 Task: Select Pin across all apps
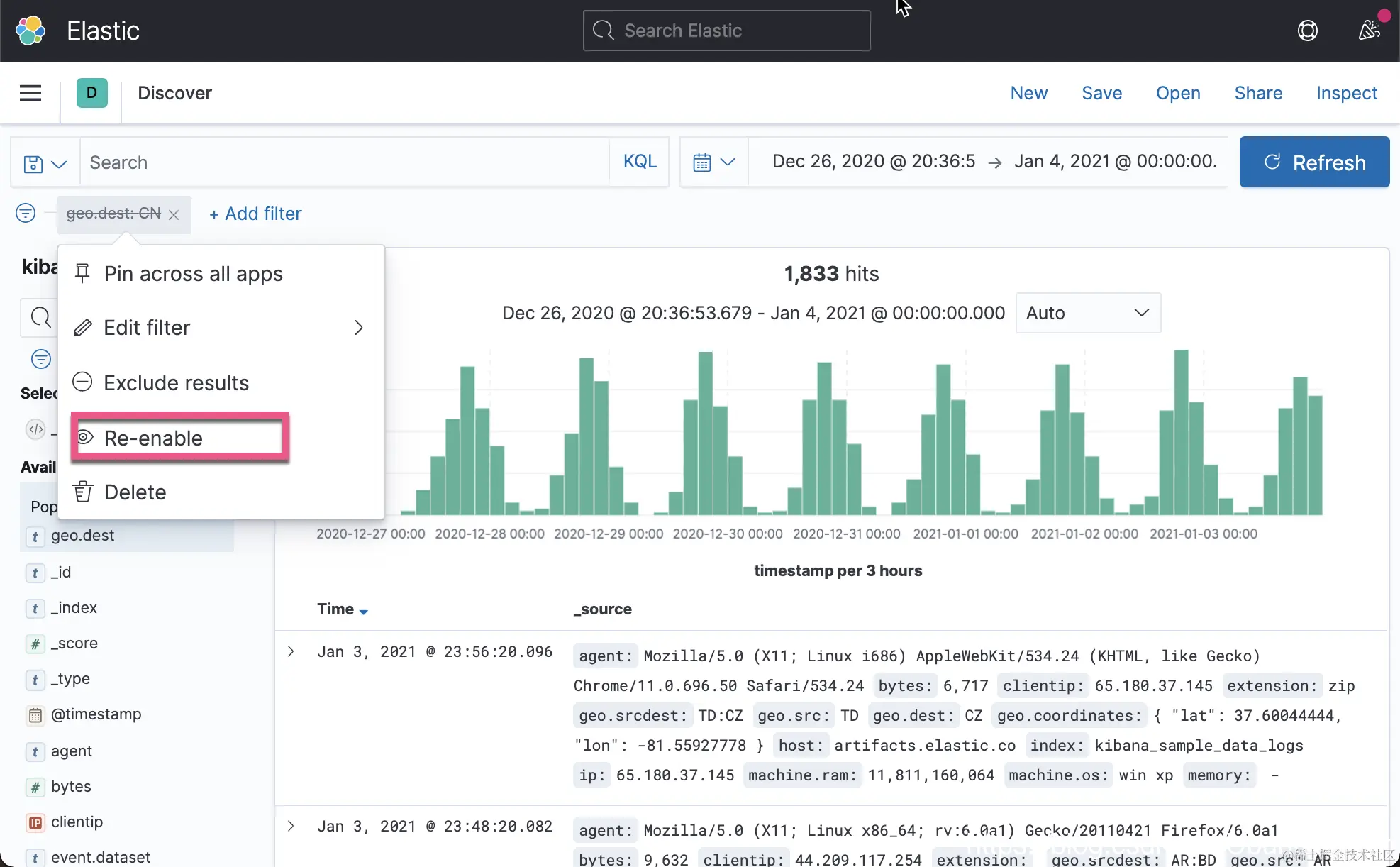pyautogui.click(x=193, y=274)
